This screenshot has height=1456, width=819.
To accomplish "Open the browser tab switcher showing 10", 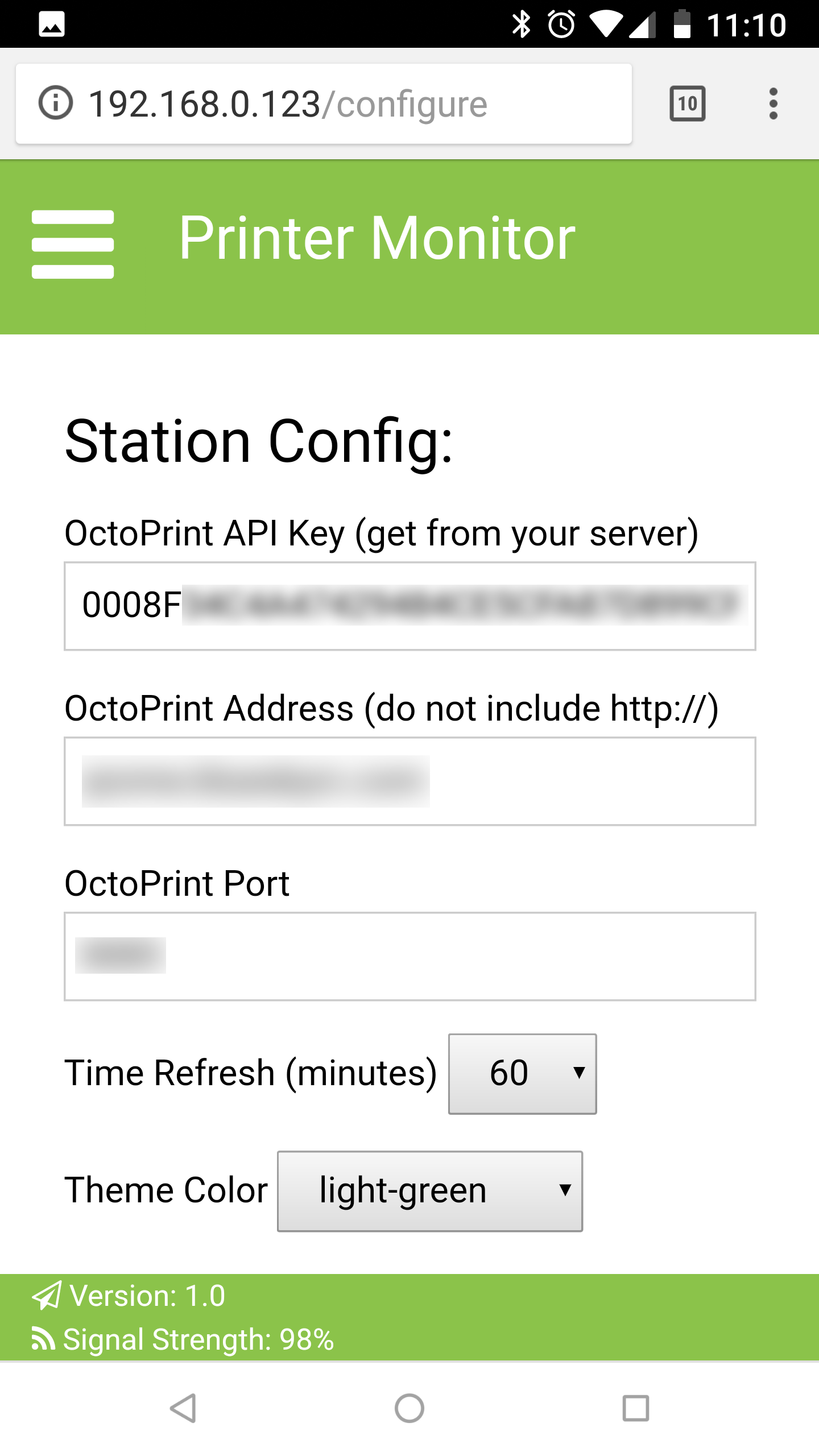I will pyautogui.click(x=688, y=104).
